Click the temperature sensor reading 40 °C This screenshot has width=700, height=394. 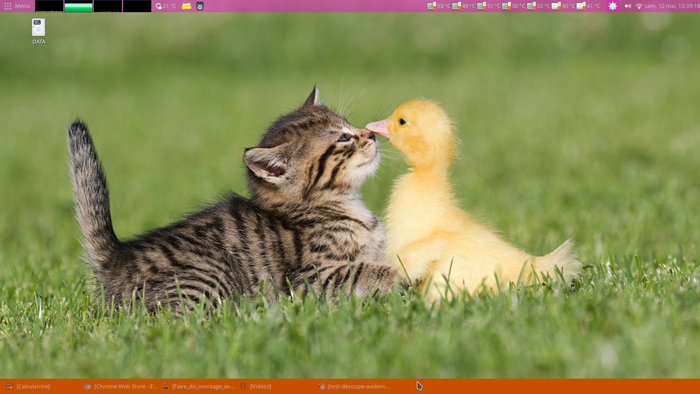click(563, 6)
